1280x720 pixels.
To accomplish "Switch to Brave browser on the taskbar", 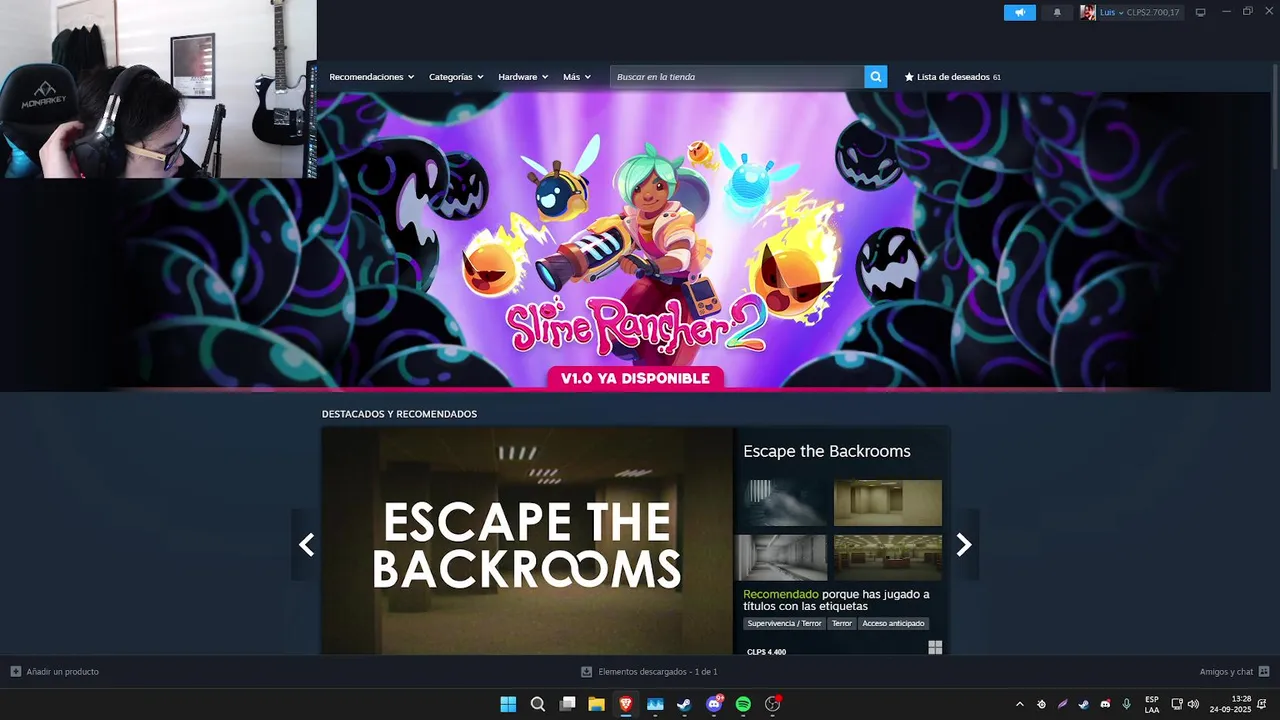I will tap(626, 704).
